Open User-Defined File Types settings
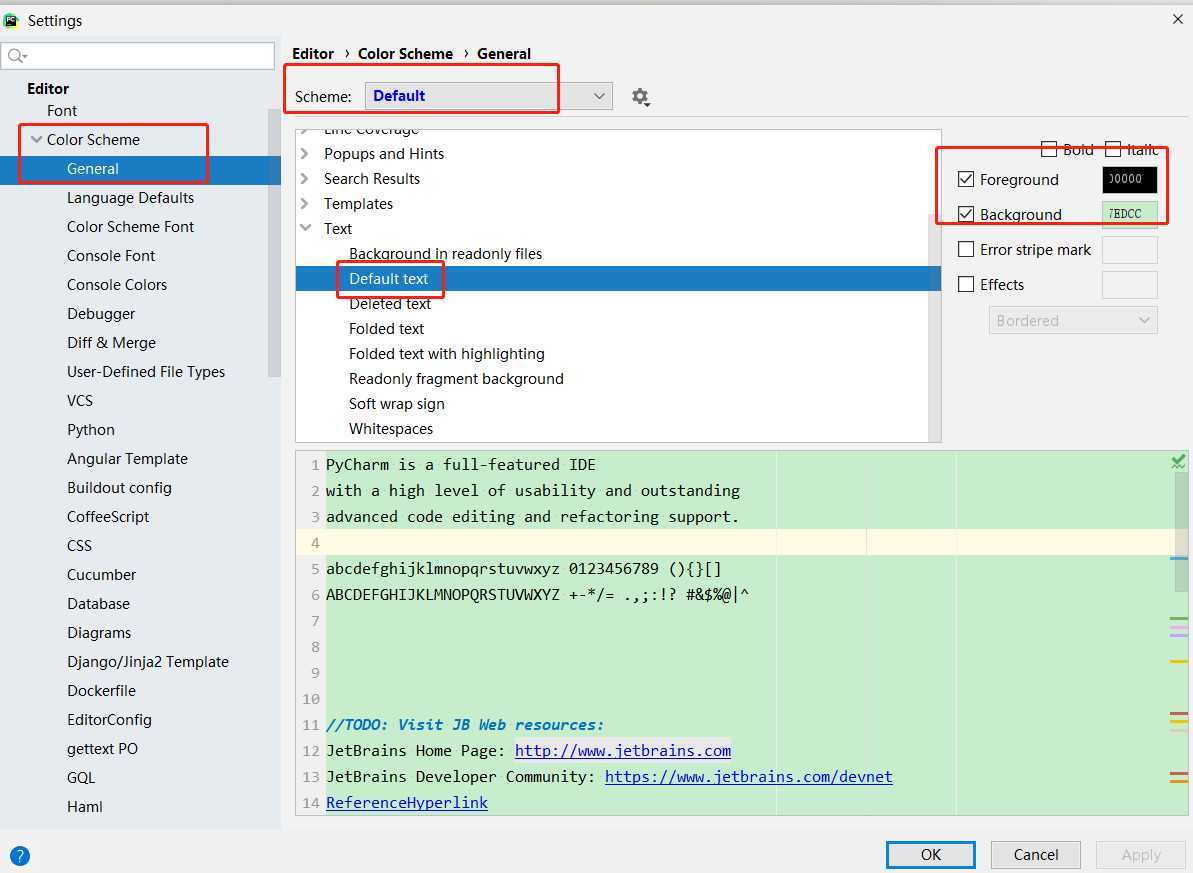 tap(145, 371)
